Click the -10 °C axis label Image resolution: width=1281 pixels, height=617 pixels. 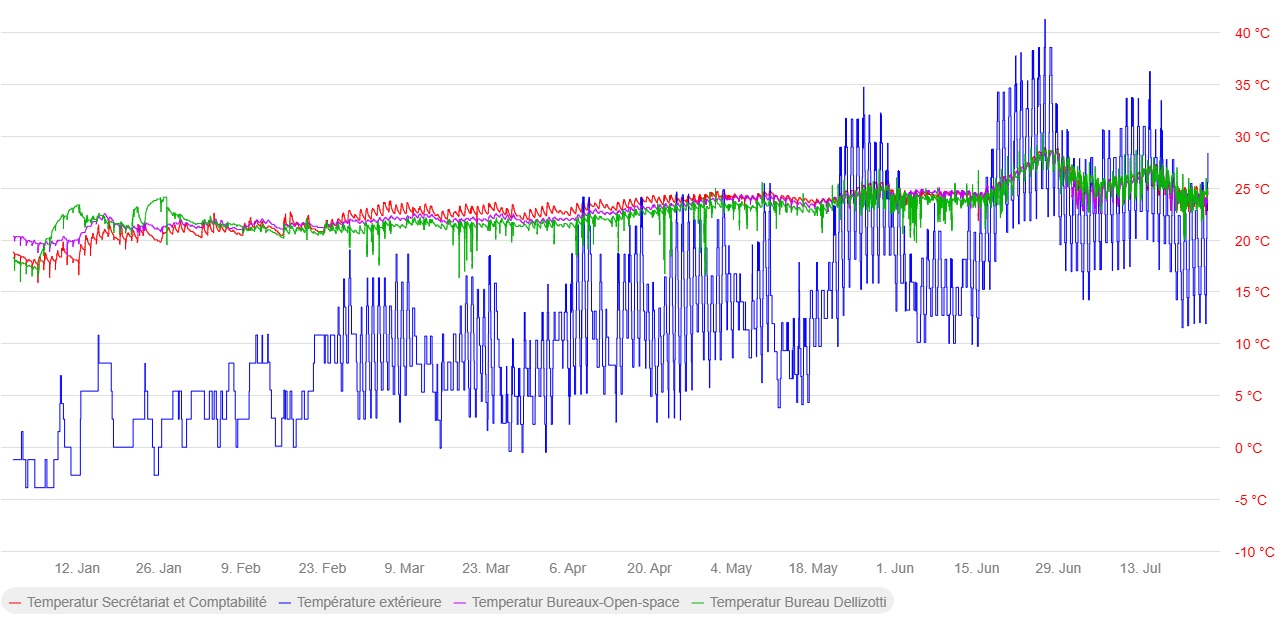(x=1254, y=552)
